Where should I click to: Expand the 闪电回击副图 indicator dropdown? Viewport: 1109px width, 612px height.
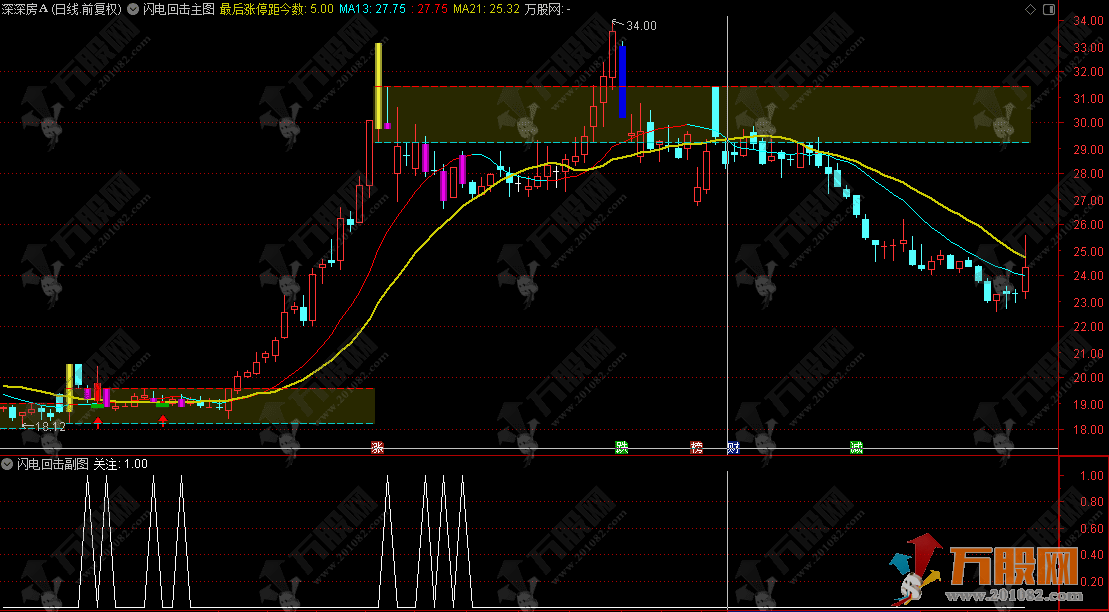(x=8, y=464)
